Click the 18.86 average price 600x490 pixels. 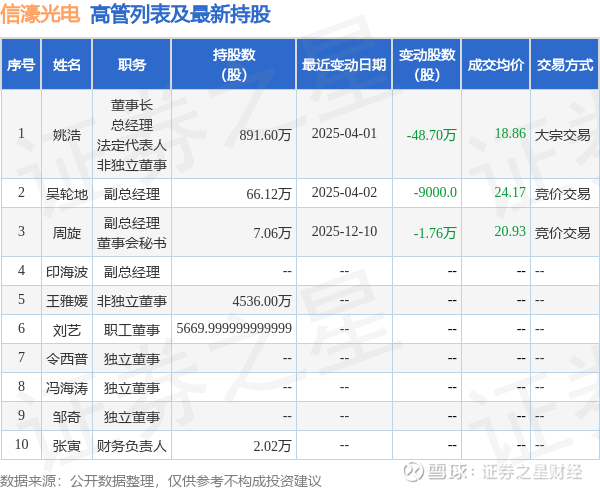coord(510,133)
